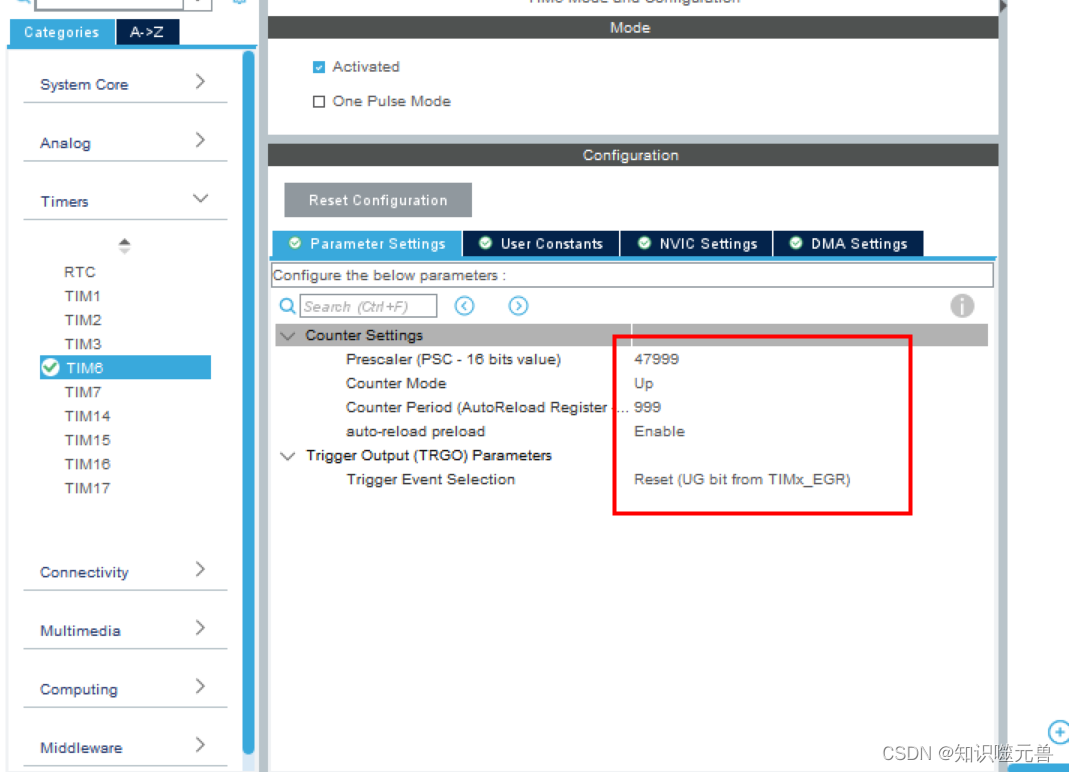Select TIM1 in the Timers list
The width and height of the screenshot is (1069, 772).
[x=82, y=296]
